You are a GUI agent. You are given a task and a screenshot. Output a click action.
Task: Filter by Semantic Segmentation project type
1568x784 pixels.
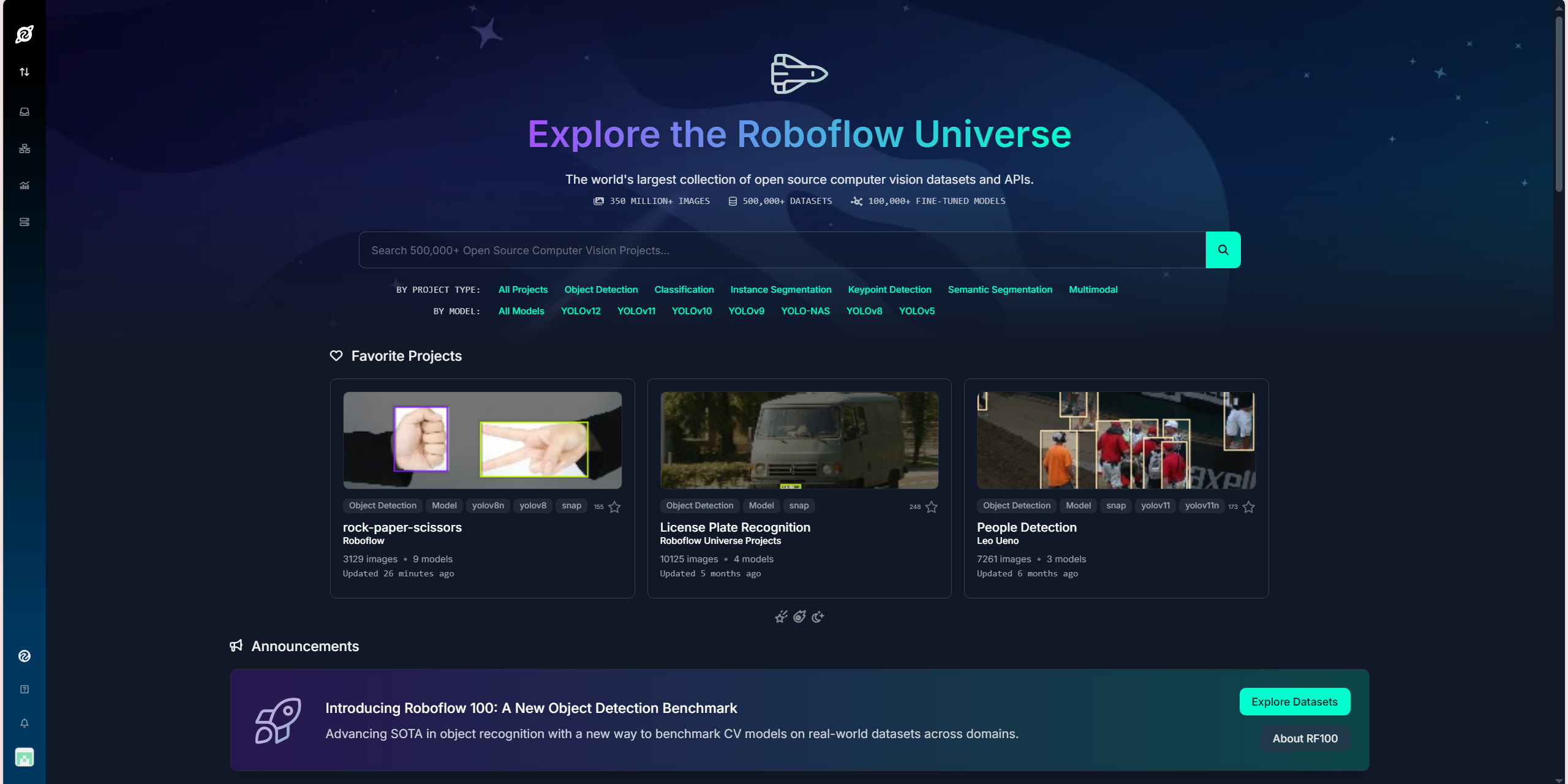[x=1000, y=289]
